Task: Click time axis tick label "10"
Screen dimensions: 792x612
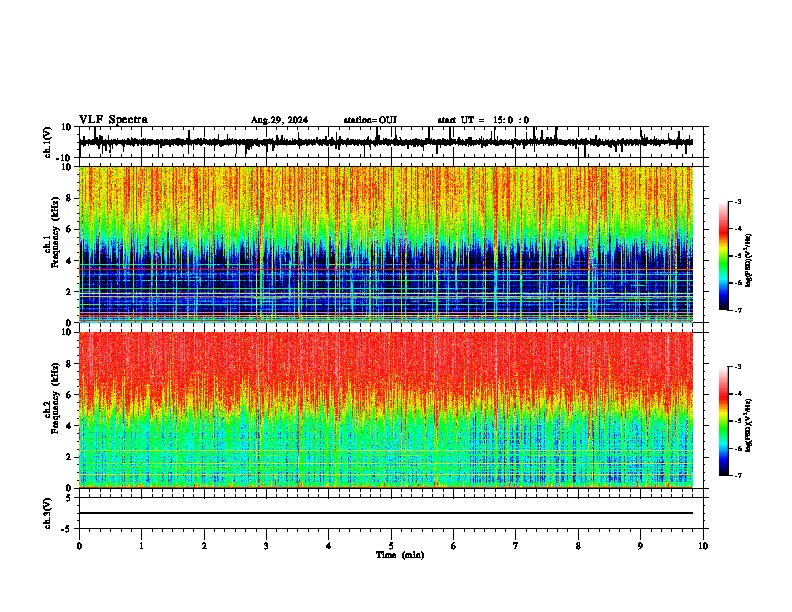Action: (703, 546)
